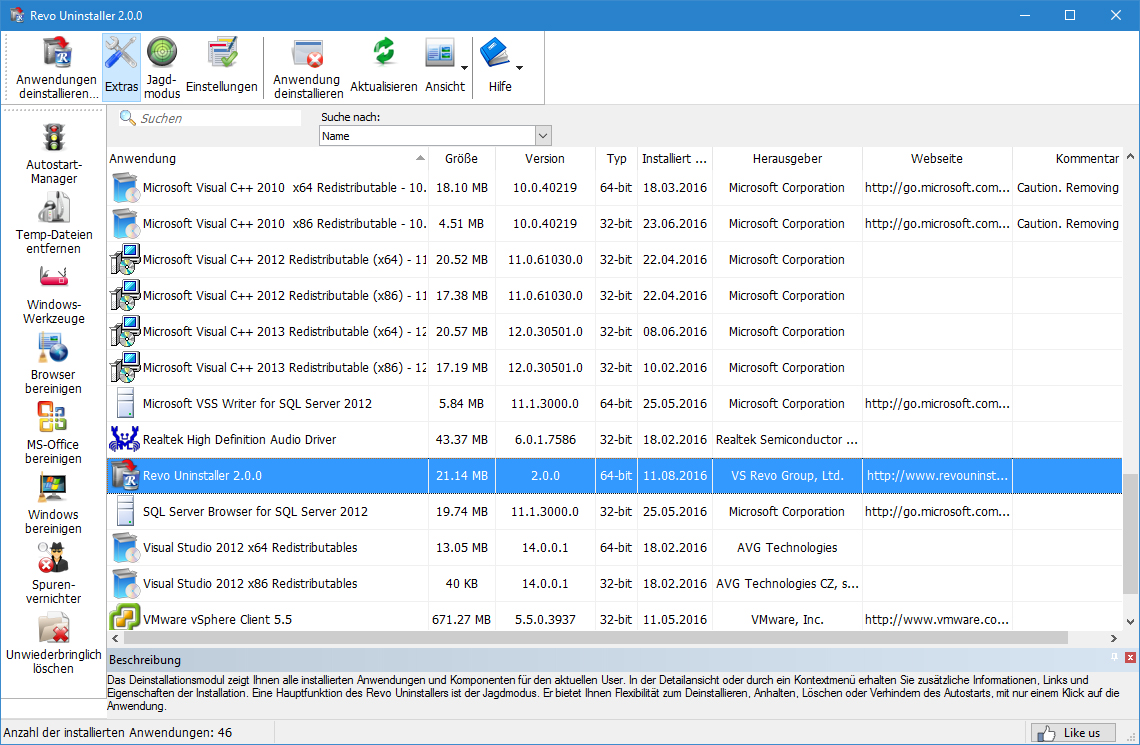Click http://www.vmware.co... website cell
Screen dimensions: 1140x745
[937, 619]
